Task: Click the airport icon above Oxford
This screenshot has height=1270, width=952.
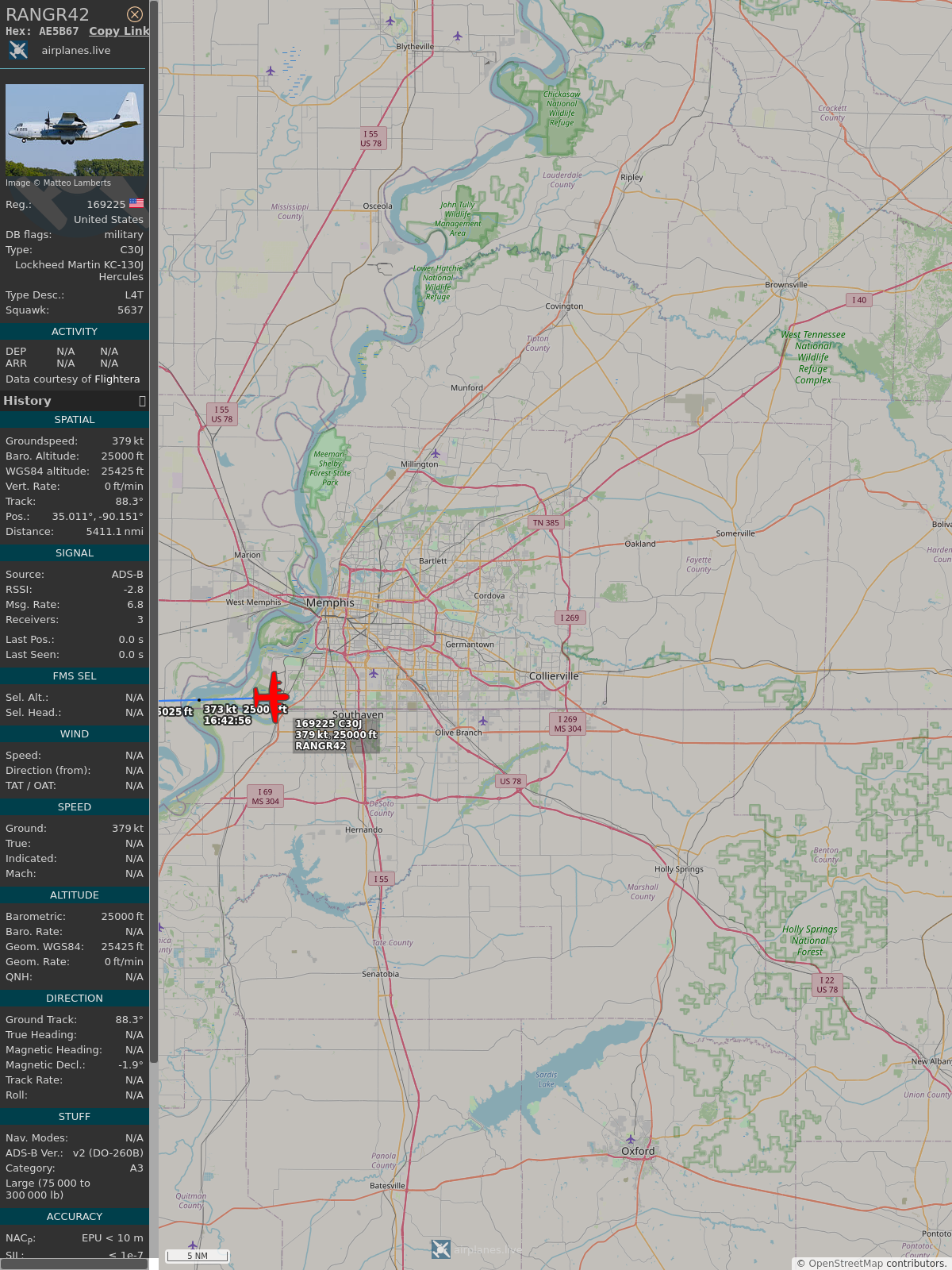Action: (631, 1140)
